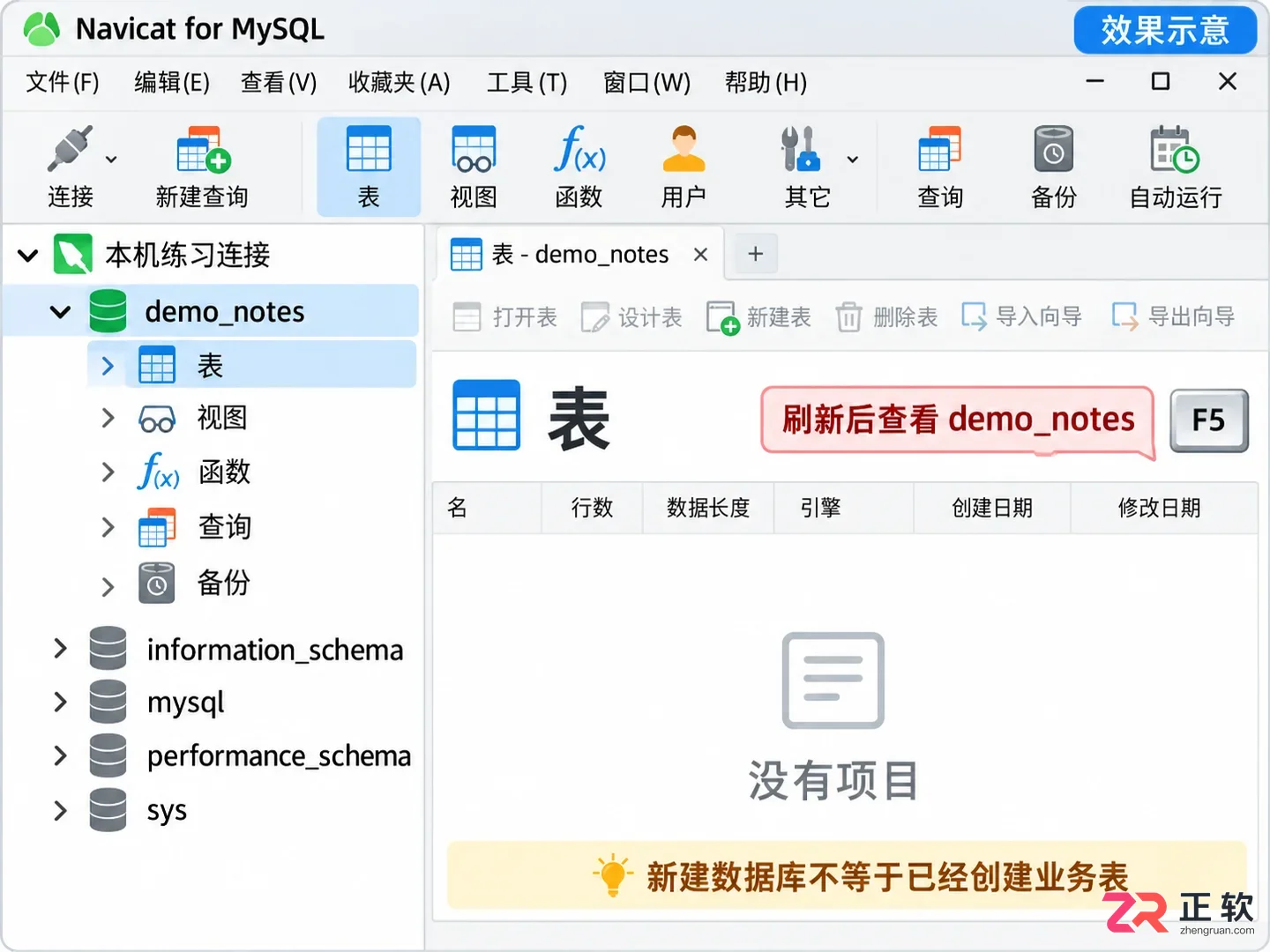Click the 导出向导 (Export Wizard) button
Viewport: 1270px width, 952px height.
pos(1173,316)
